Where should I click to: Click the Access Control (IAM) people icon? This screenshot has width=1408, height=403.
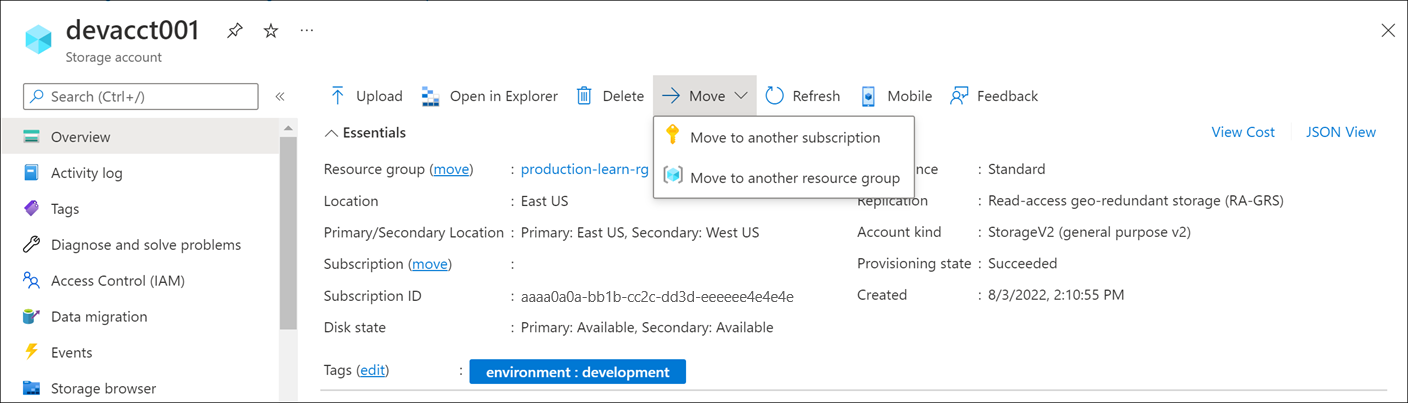pos(31,281)
